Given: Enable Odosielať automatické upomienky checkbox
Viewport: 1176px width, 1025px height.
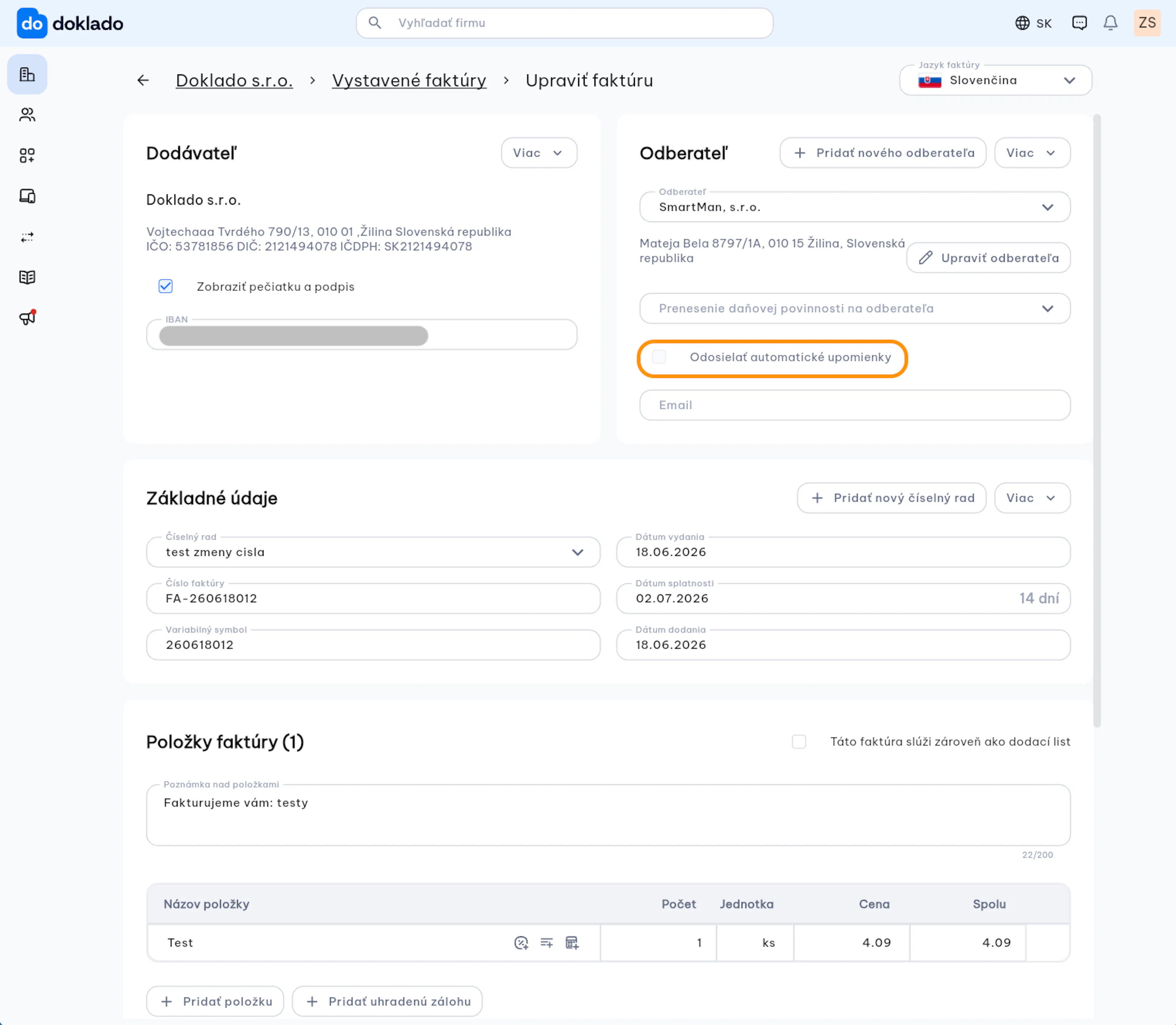Looking at the screenshot, I should tap(659, 357).
